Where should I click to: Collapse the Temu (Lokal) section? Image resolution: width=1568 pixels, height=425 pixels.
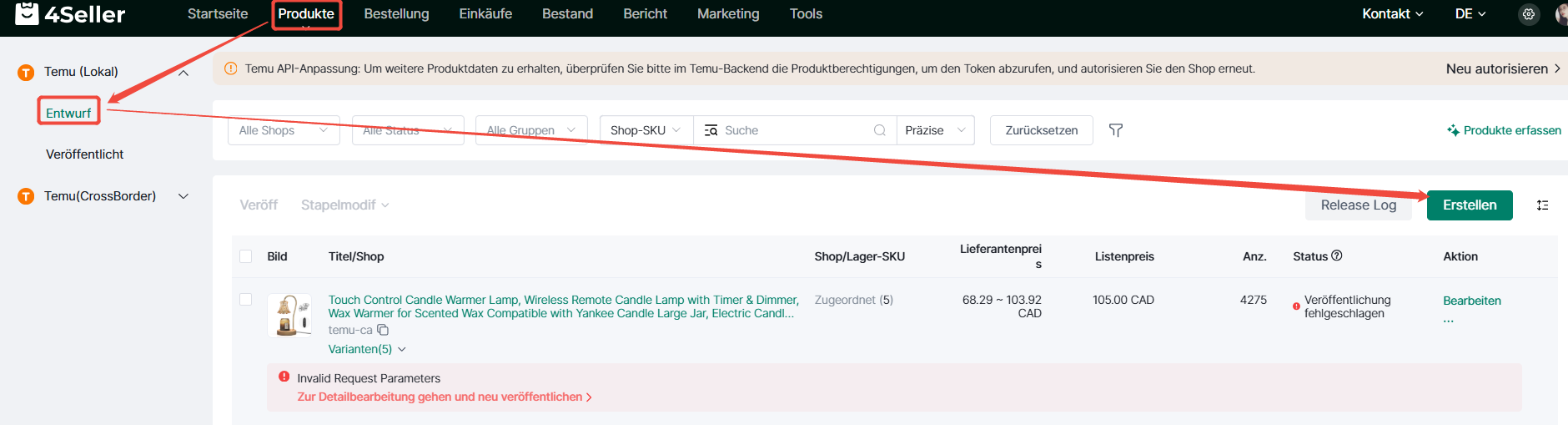coord(183,73)
